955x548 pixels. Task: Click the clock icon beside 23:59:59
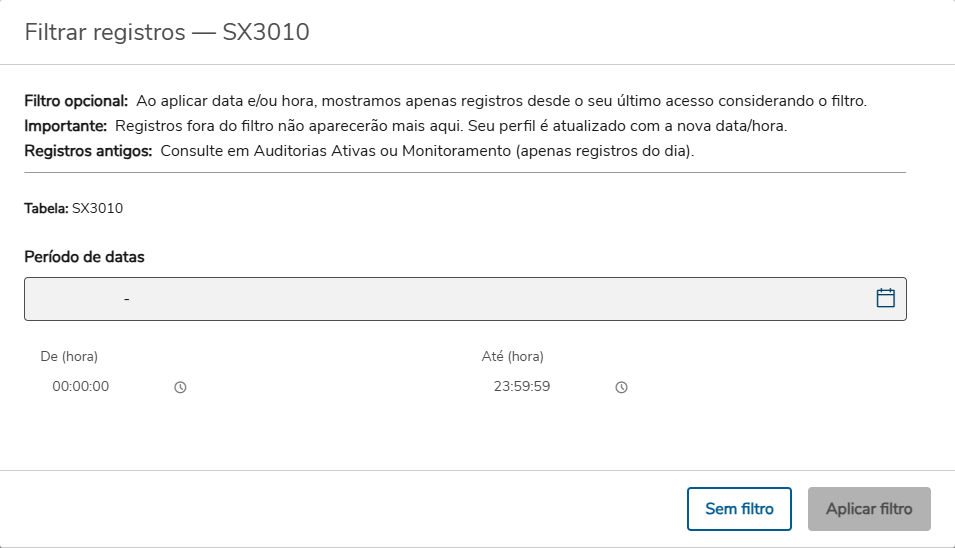coord(621,387)
